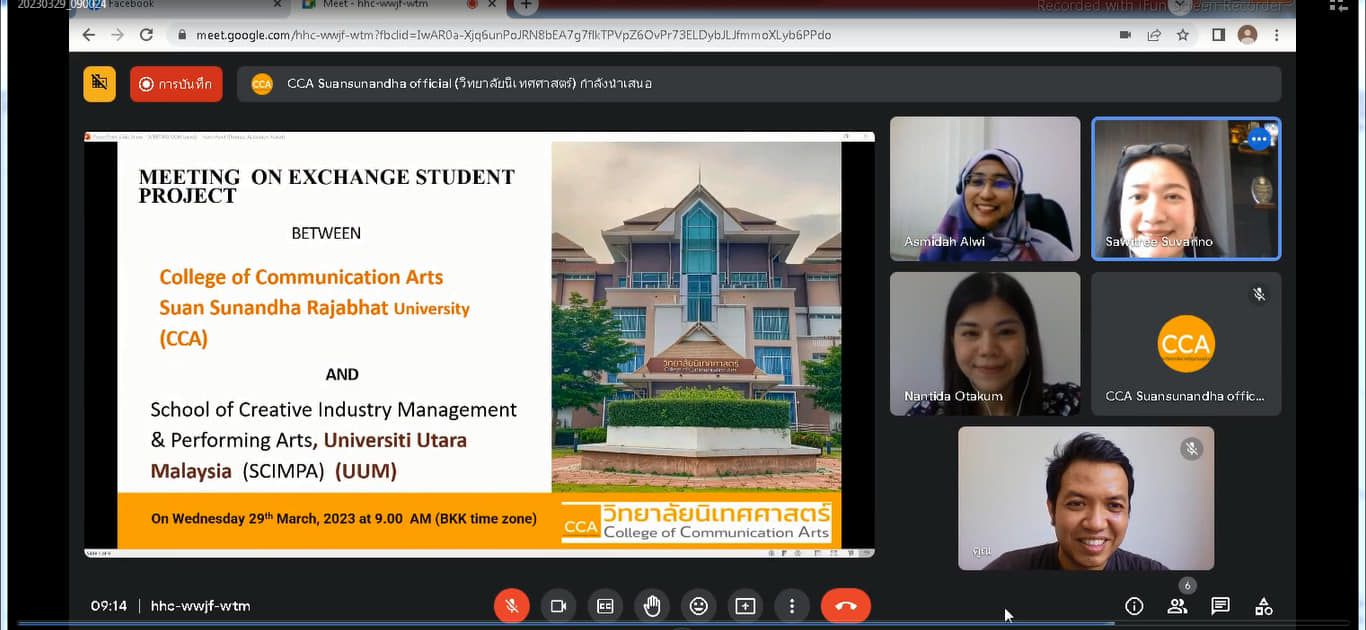1366x630 pixels.
Task: Show the participants people panel
Action: pos(1177,606)
